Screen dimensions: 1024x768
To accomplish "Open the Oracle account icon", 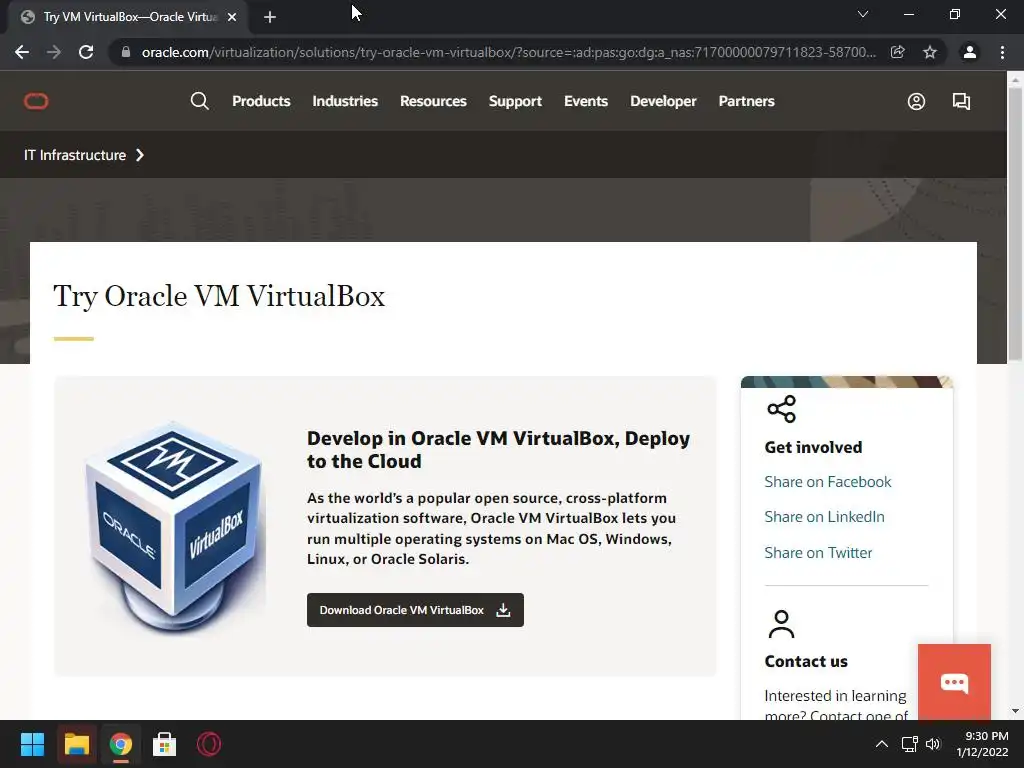I will pos(916,101).
